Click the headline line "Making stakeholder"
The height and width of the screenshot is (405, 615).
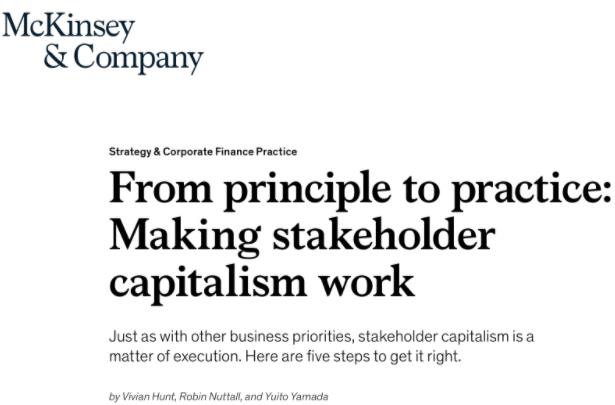click(301, 236)
